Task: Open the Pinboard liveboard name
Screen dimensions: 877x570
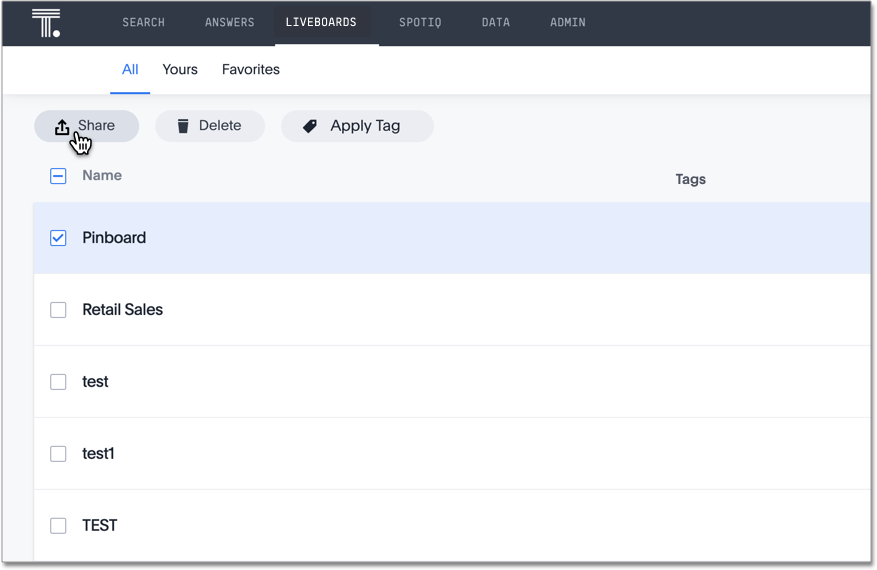Action: 114,238
